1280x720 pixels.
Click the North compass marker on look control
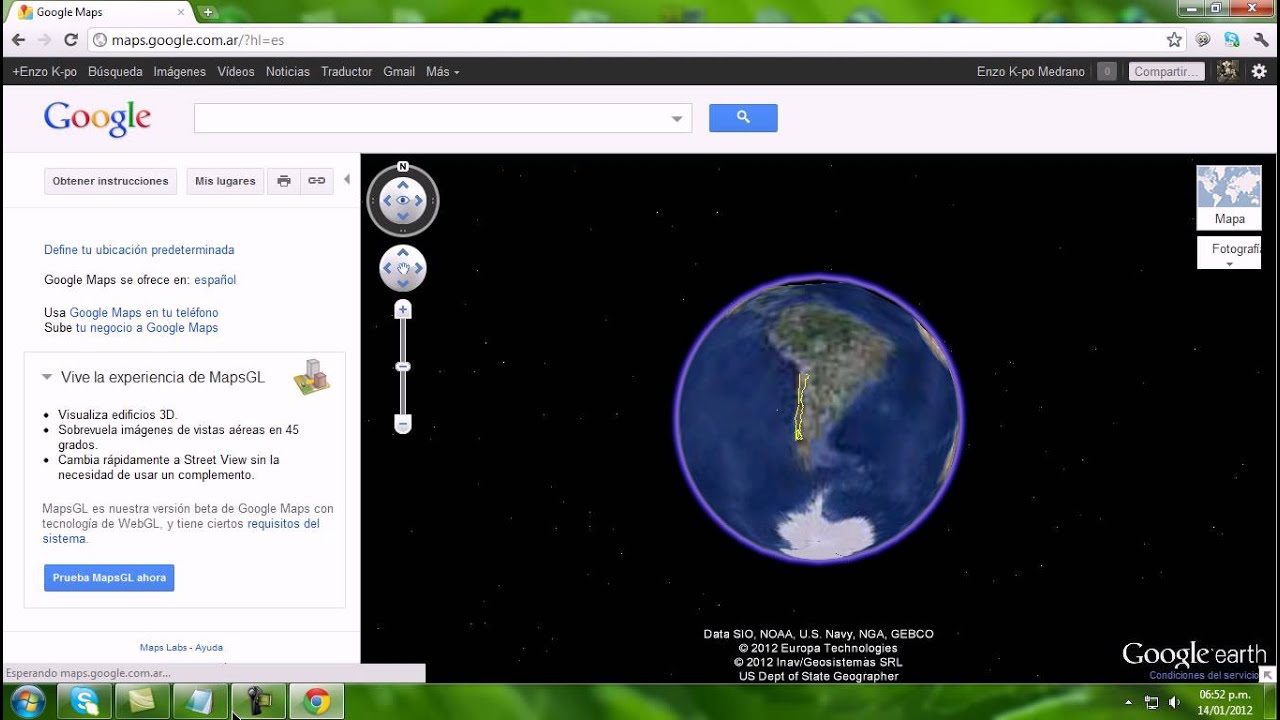coord(403,167)
